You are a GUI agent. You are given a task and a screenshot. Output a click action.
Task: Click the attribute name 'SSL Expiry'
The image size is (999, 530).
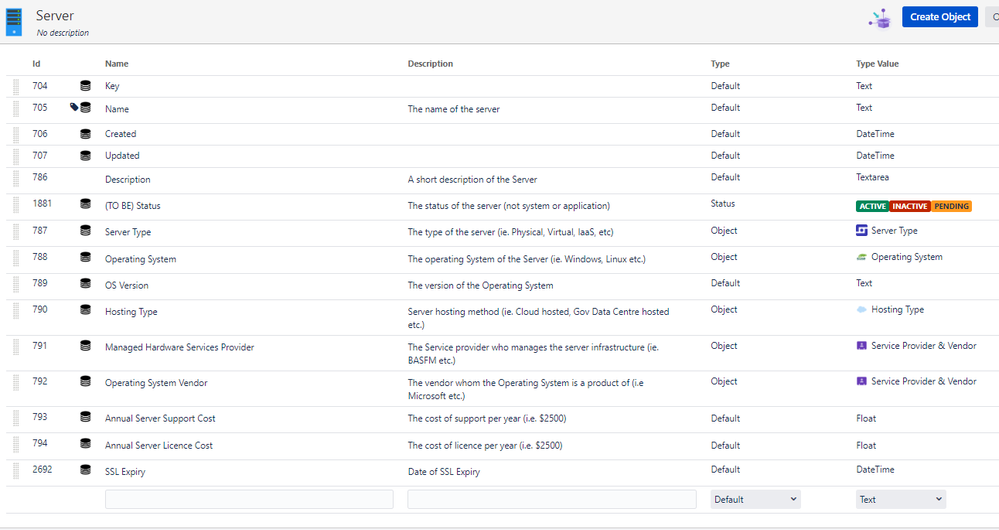tap(126, 472)
